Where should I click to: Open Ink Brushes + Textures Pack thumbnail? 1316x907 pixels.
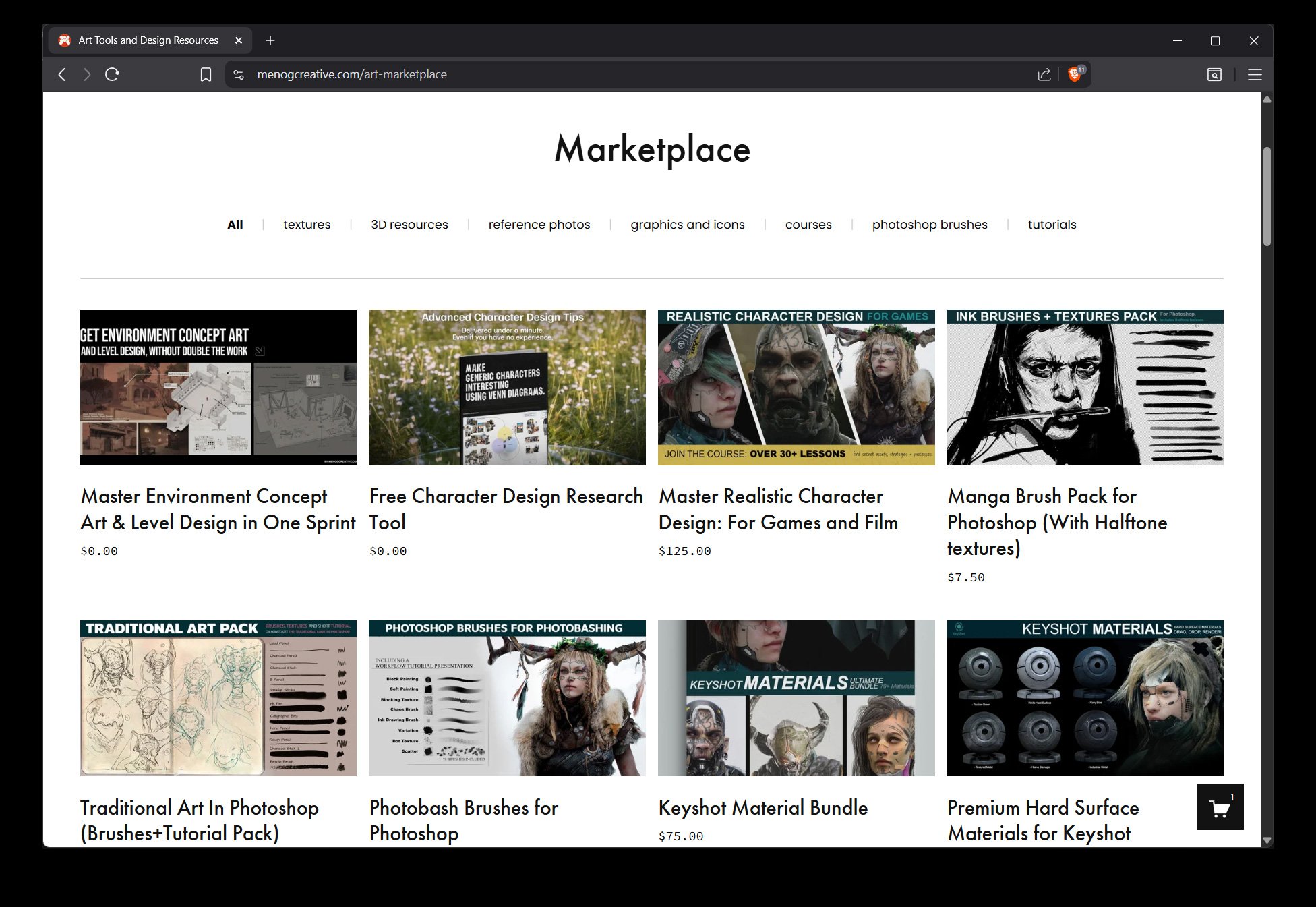[x=1085, y=387]
